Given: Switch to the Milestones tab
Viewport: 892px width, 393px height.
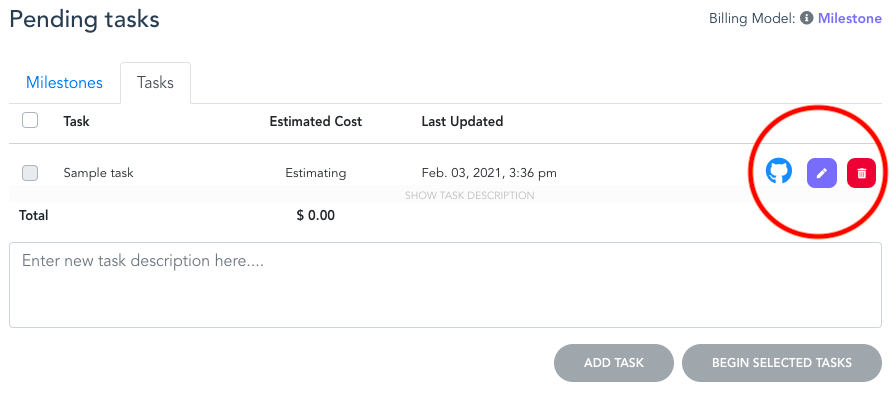Looking at the screenshot, I should point(64,83).
